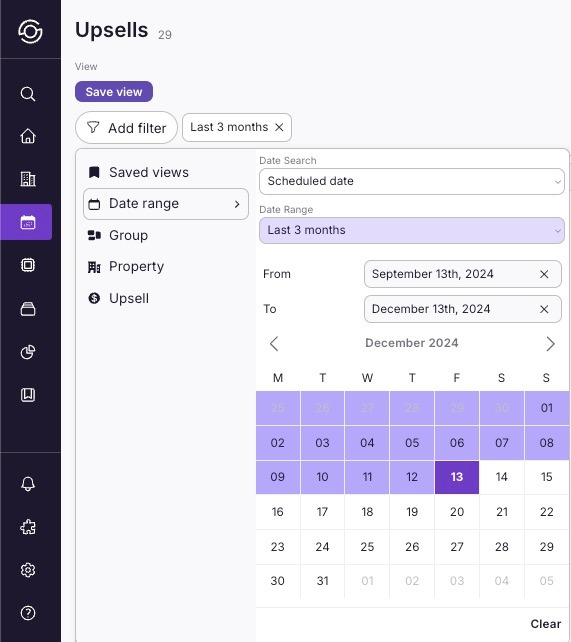Pick December 02 in the calendar
Viewport: 571px width, 642px height.
tap(278, 443)
